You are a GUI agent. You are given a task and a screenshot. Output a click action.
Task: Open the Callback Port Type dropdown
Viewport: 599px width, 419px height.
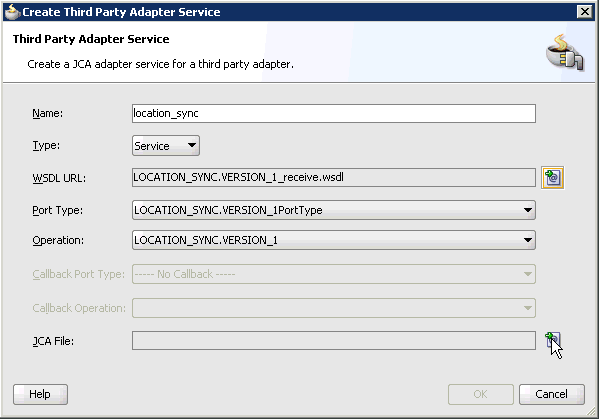(x=333, y=274)
